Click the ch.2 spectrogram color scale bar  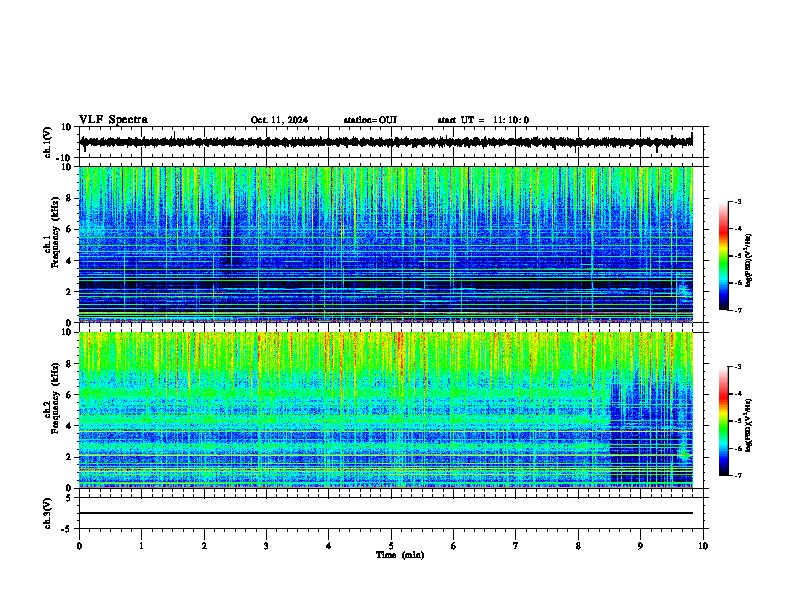coord(724,421)
